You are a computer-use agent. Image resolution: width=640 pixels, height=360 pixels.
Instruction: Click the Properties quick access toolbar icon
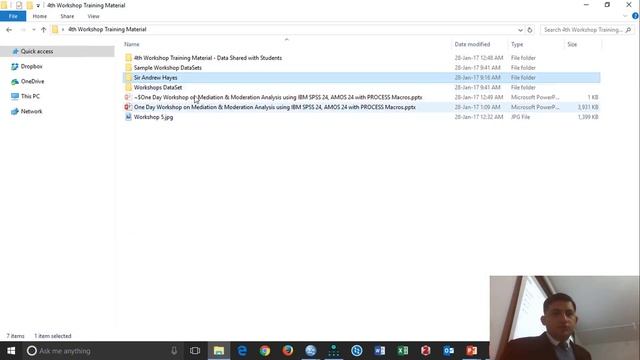tap(19, 5)
